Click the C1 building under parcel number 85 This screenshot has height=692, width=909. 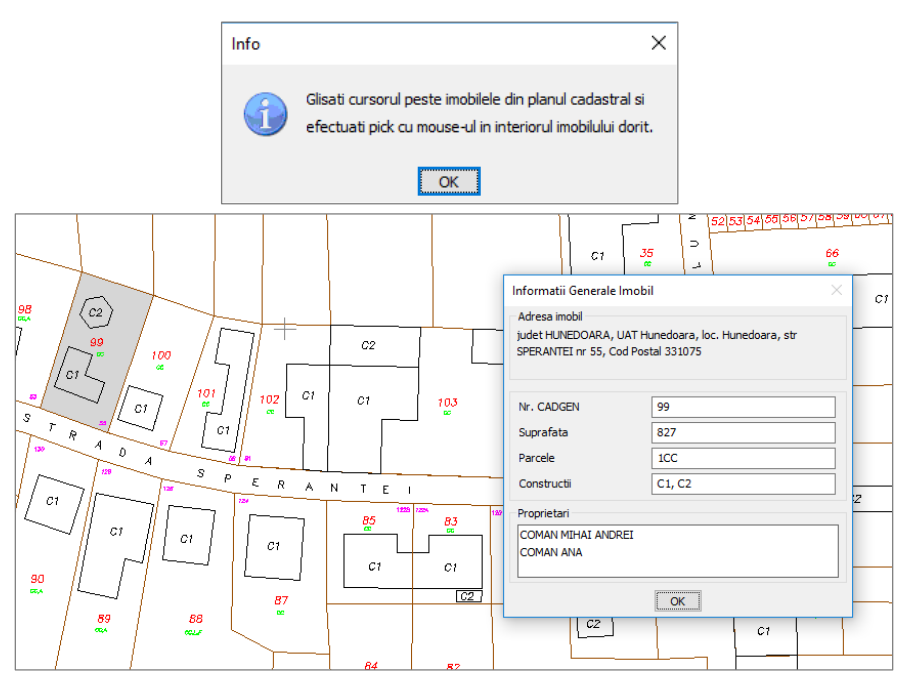pos(375,566)
